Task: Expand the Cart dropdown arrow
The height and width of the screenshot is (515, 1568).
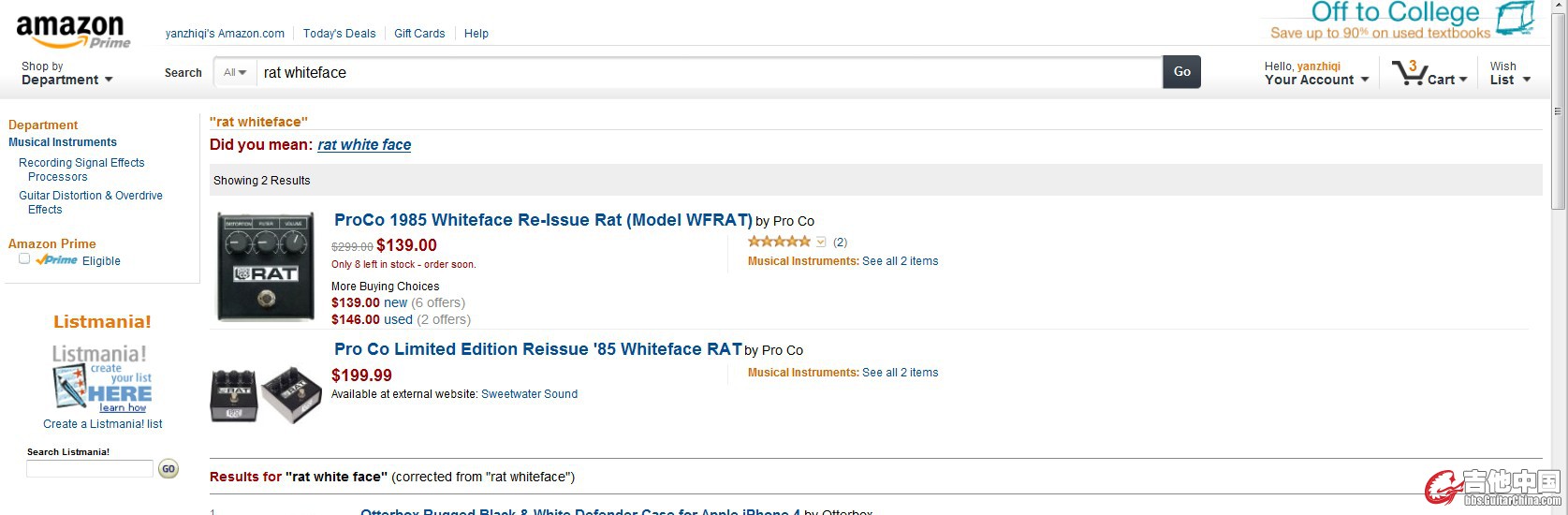Action: [x=1463, y=80]
